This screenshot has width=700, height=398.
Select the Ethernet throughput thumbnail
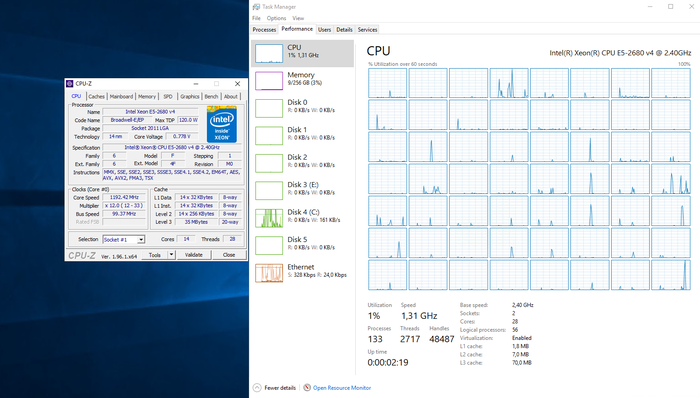click(269, 273)
